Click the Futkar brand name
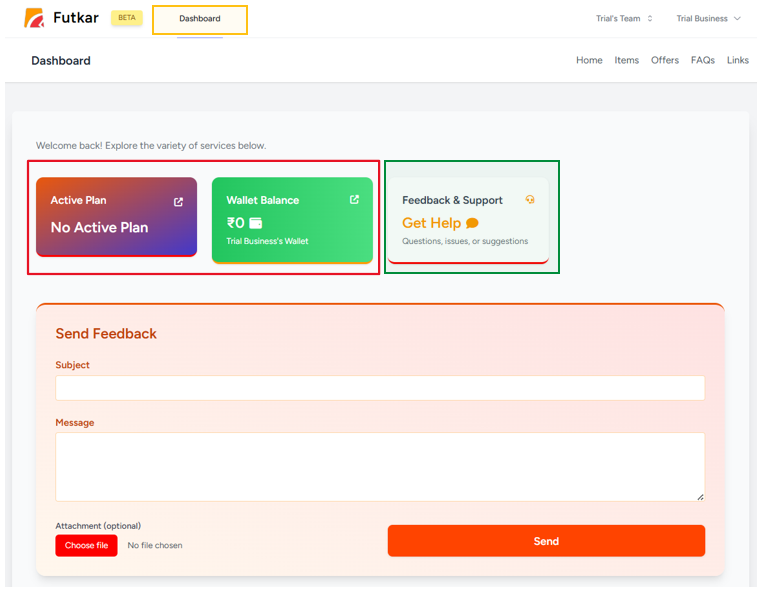 pyautogui.click(x=76, y=18)
